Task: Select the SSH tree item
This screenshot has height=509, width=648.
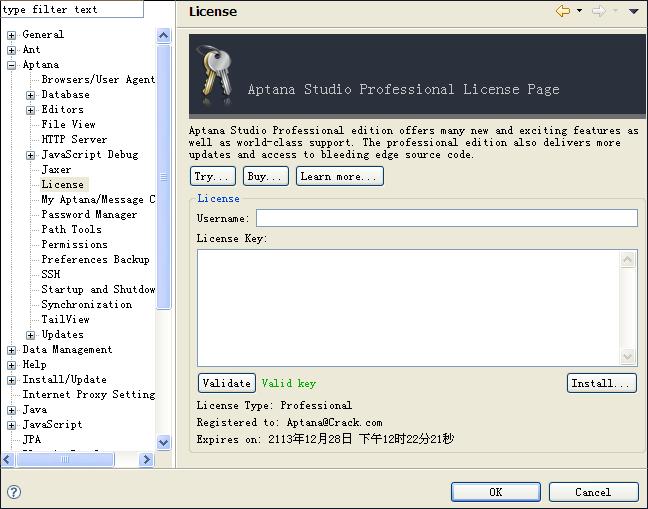Action: pyautogui.click(x=50, y=274)
